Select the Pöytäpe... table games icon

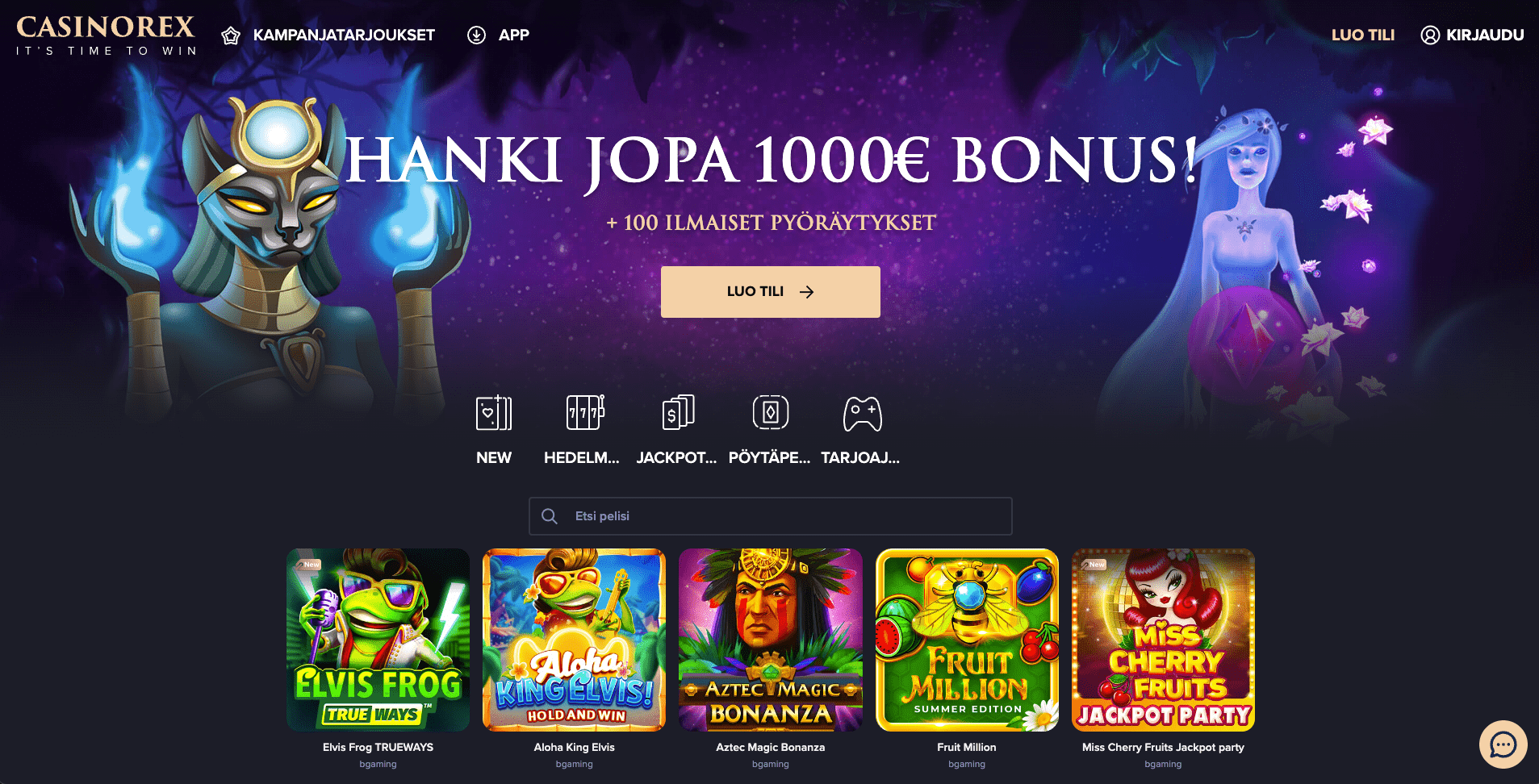coord(770,412)
